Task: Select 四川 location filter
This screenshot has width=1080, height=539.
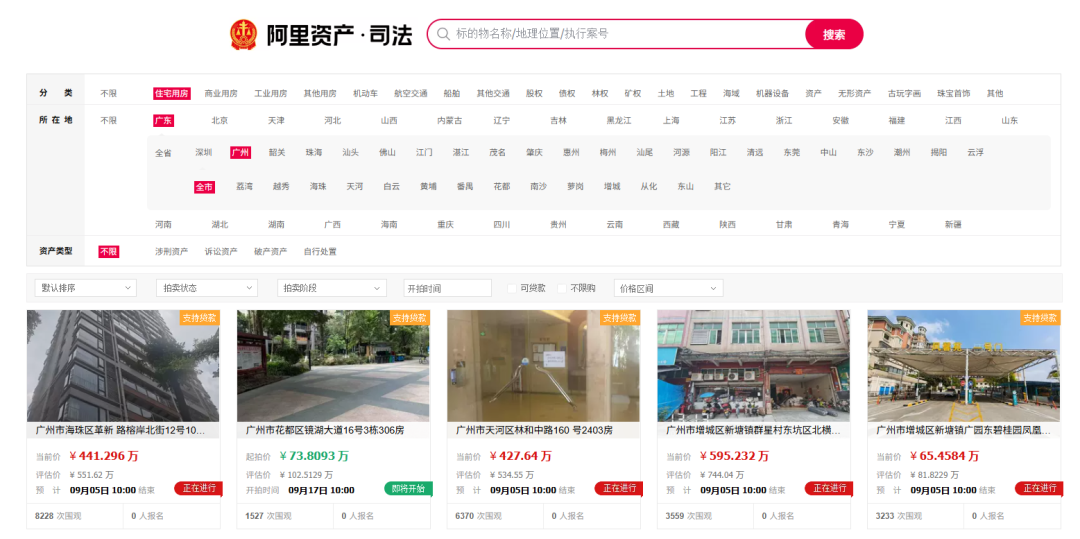Action: (502, 224)
